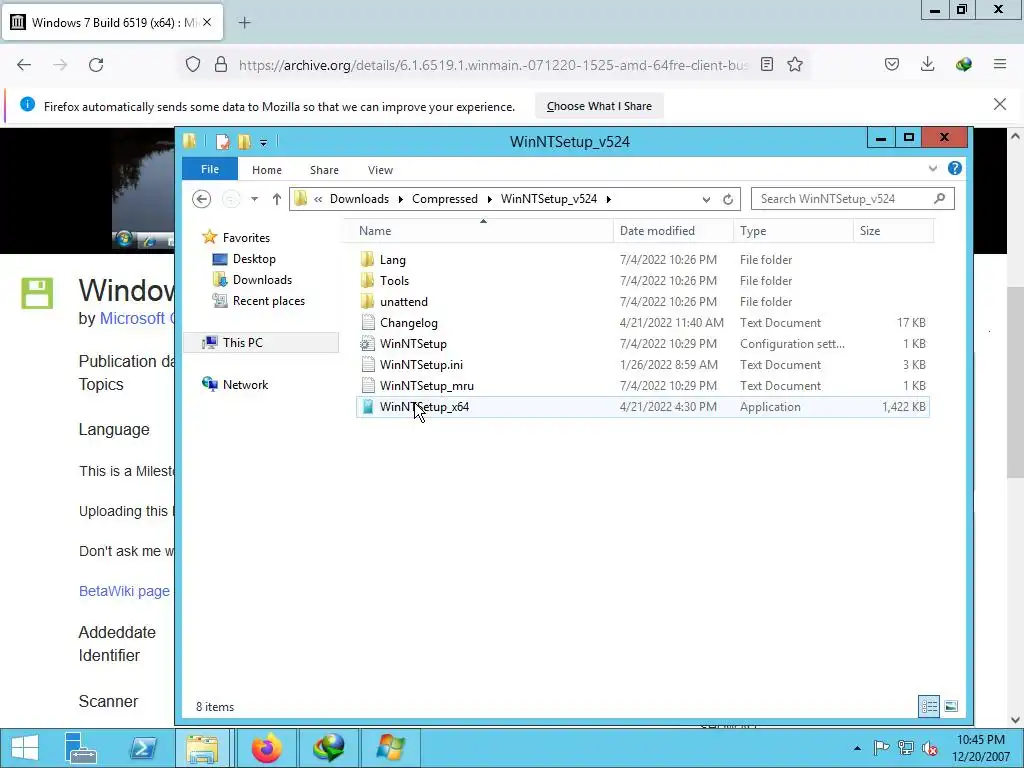Sort files by Date modified column
This screenshot has width=1024, height=768.
pos(673,231)
